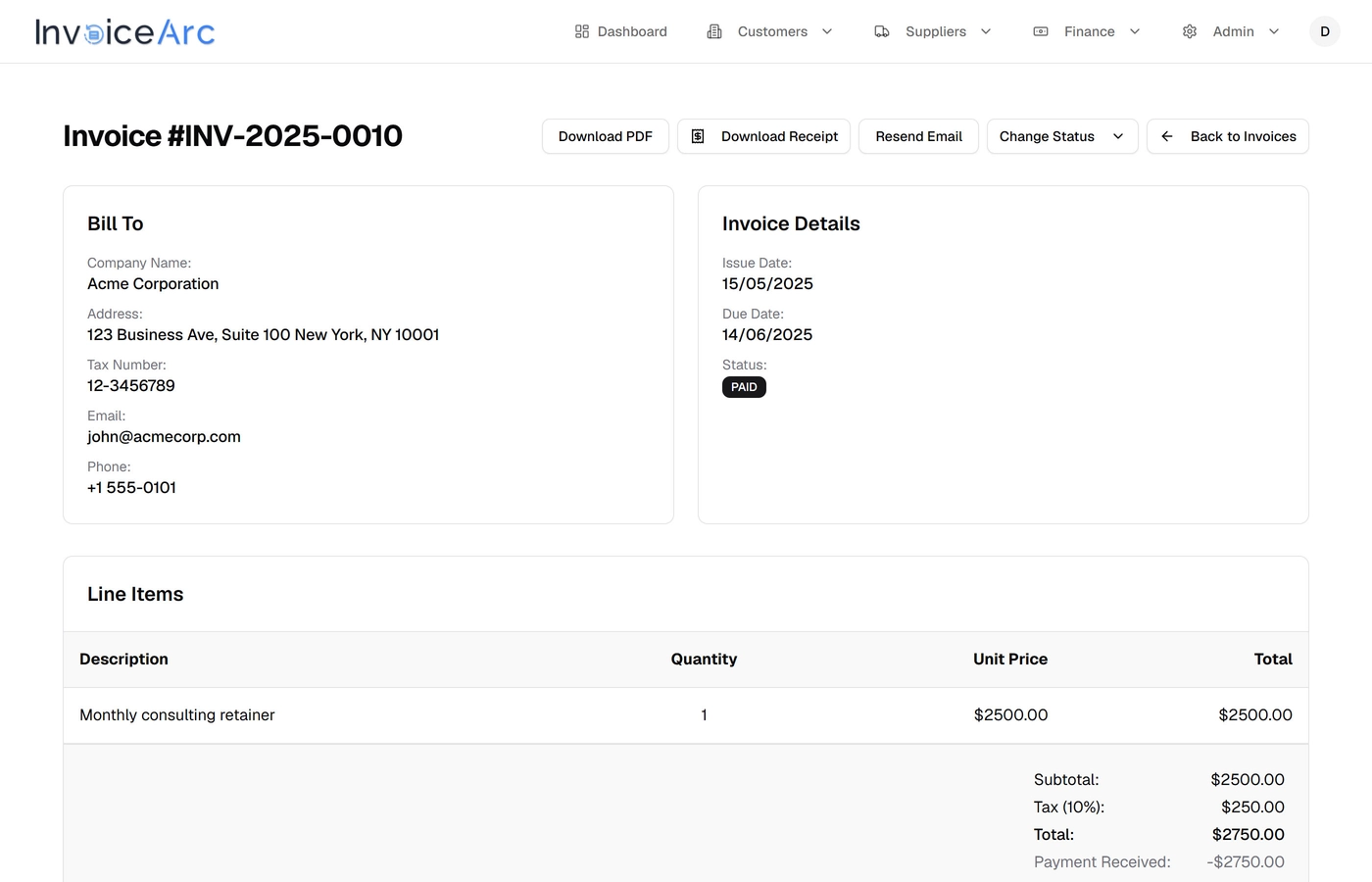Click the Unit Price column header
1372x882 pixels.
pyautogui.click(x=1010, y=660)
